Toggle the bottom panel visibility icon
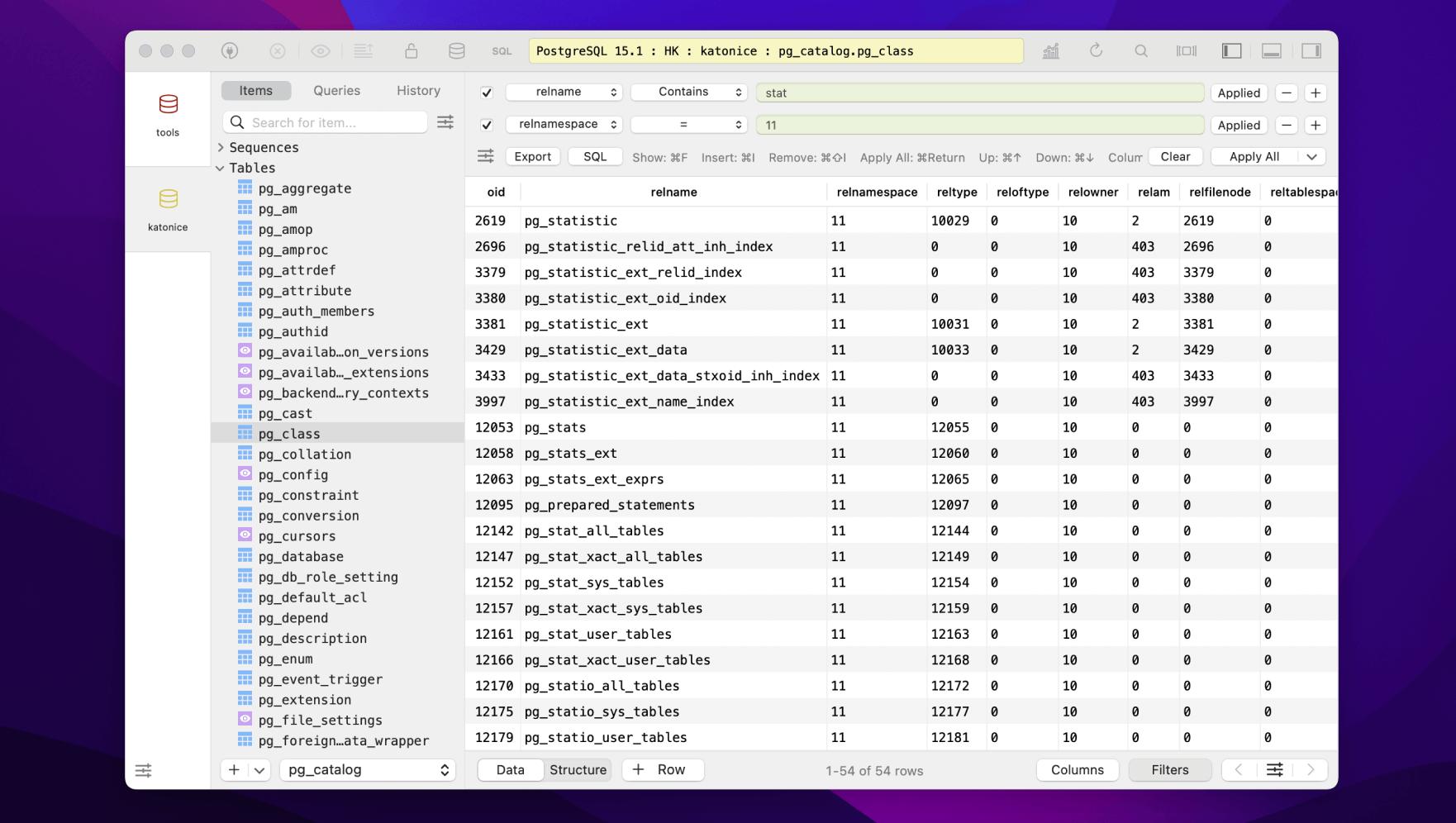The width and height of the screenshot is (1456, 823). tap(1271, 50)
